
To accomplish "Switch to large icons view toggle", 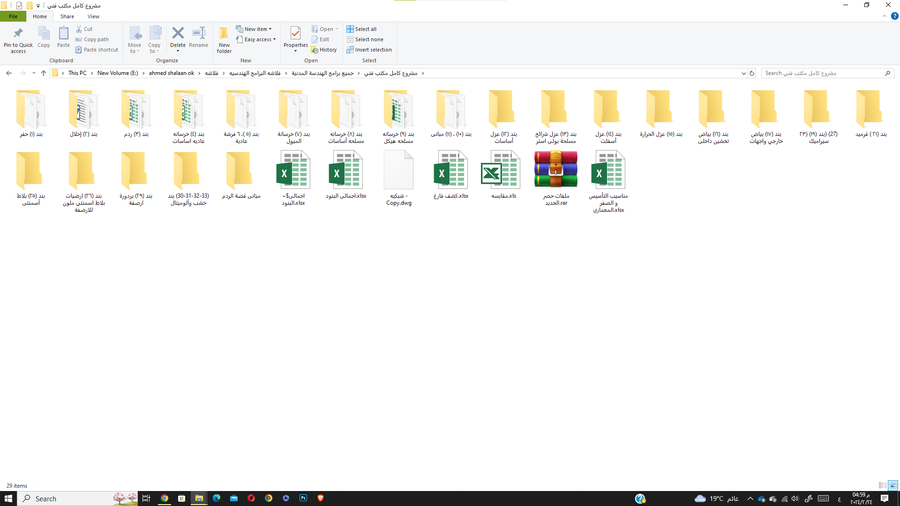I will coord(893,485).
